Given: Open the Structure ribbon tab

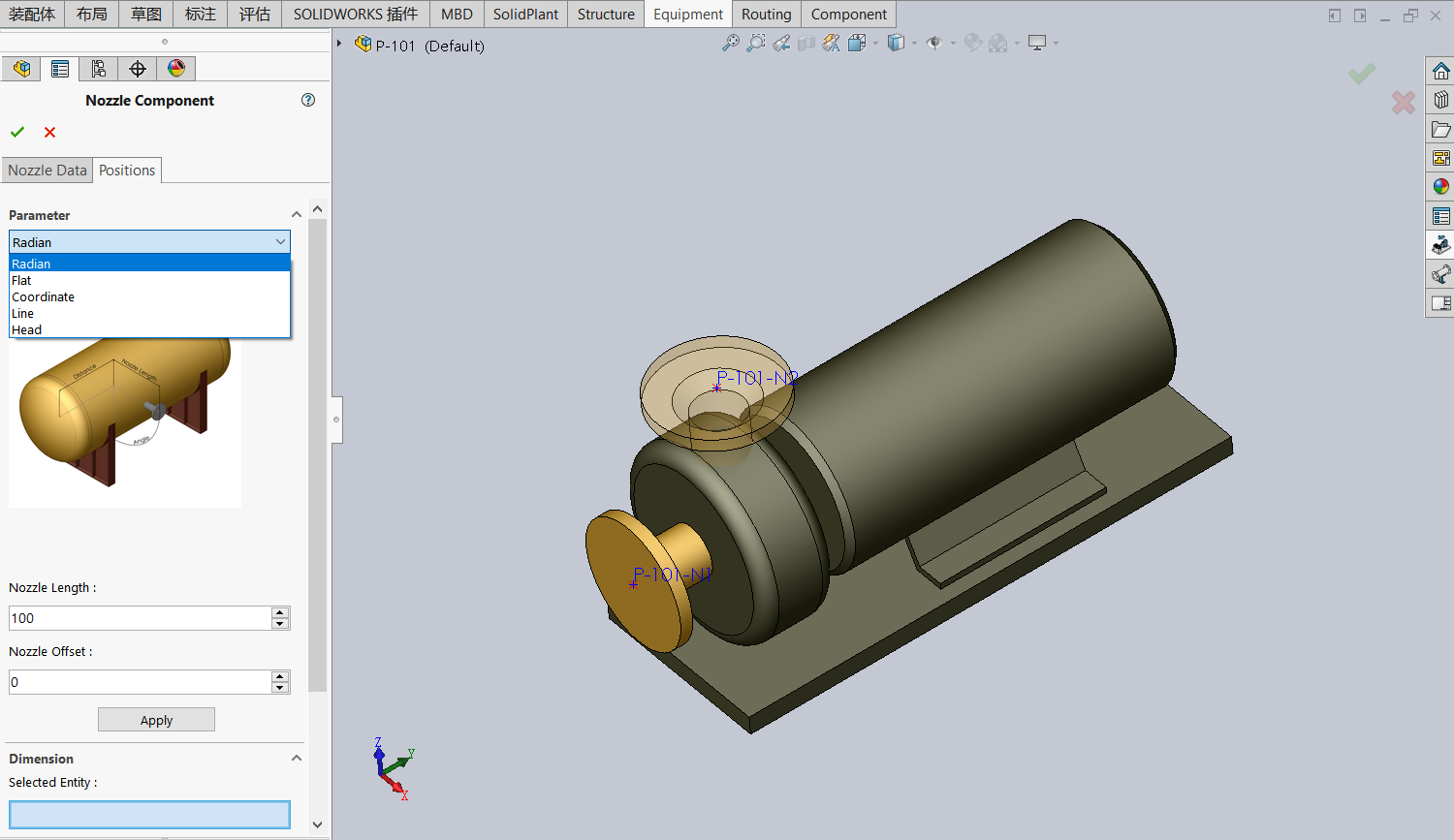Looking at the screenshot, I should [606, 14].
